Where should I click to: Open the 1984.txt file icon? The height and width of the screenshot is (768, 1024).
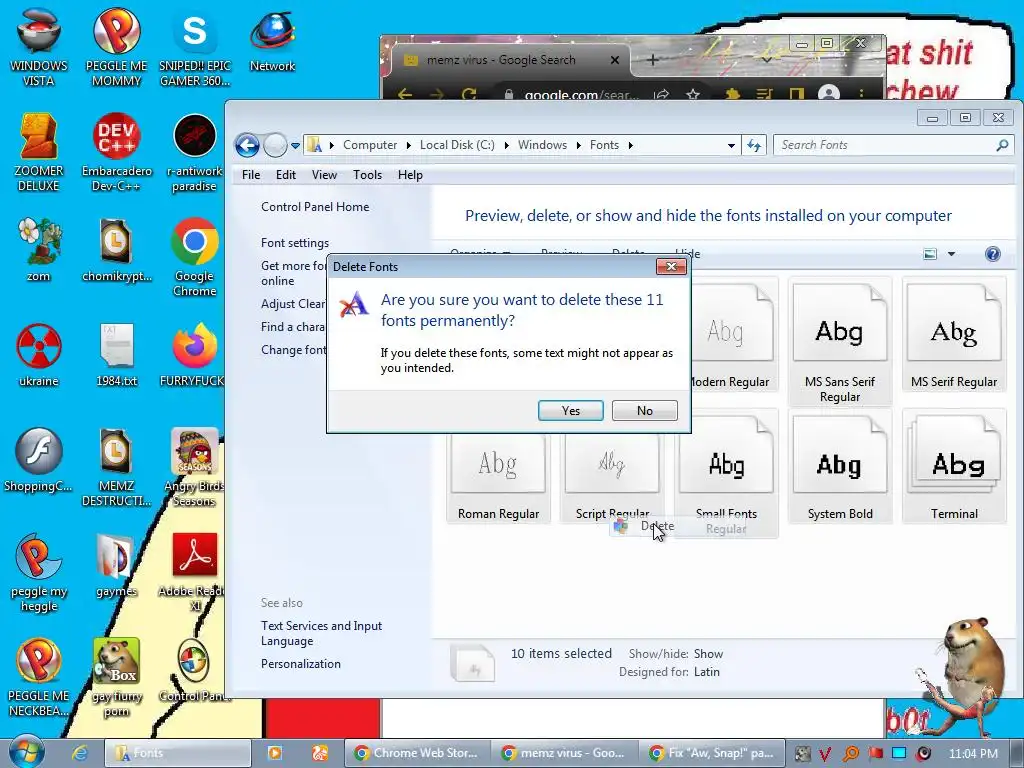click(116, 355)
